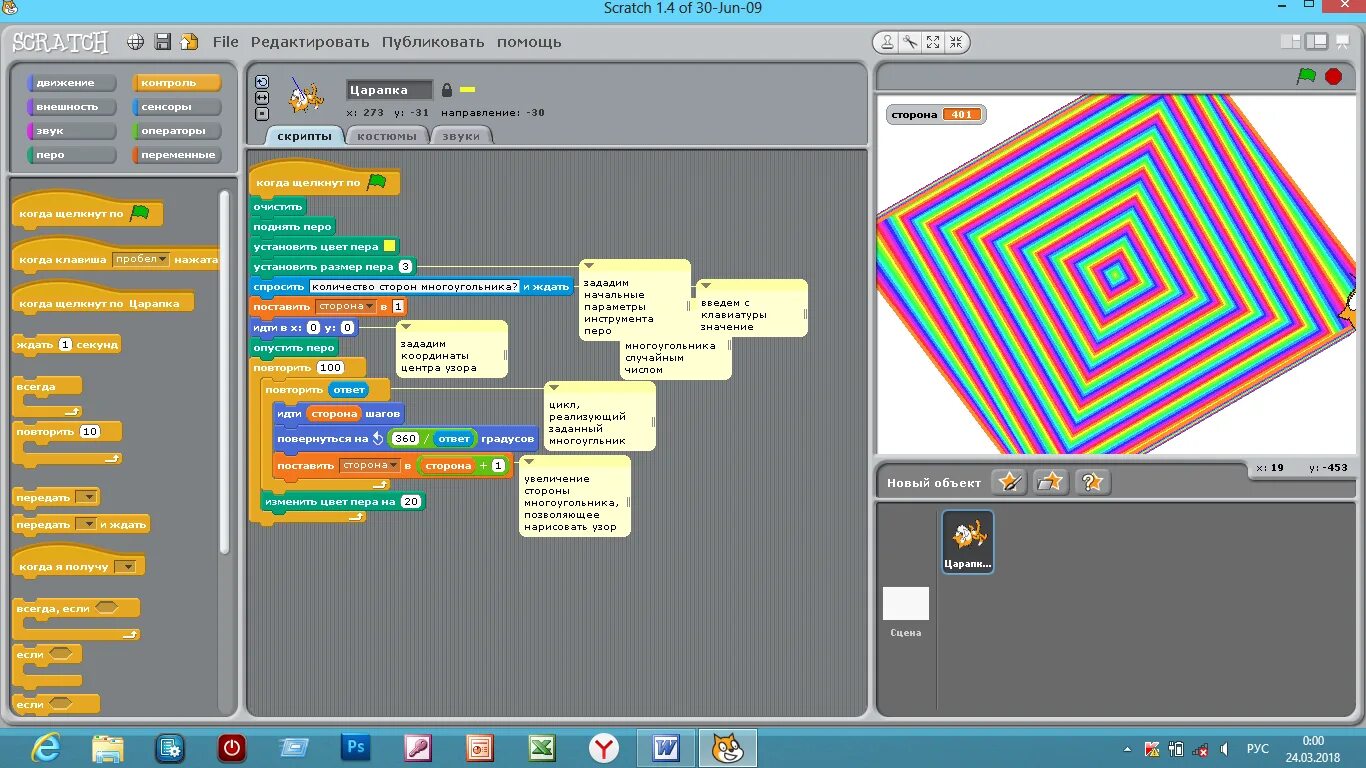1366x768 pixels.
Task: Start scripts with stage green flag
Action: click(x=1306, y=76)
